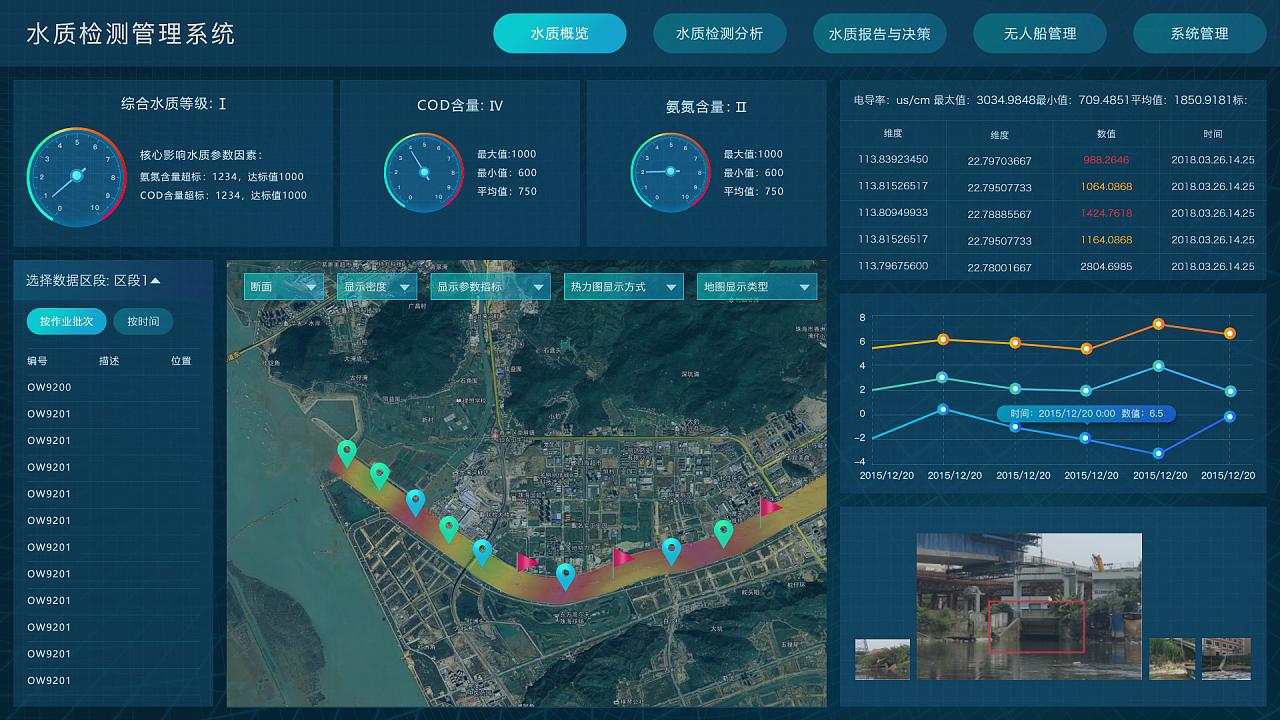Expand the 热力图显示方式 dropdown
The width and height of the screenshot is (1280, 720).
click(x=623, y=286)
